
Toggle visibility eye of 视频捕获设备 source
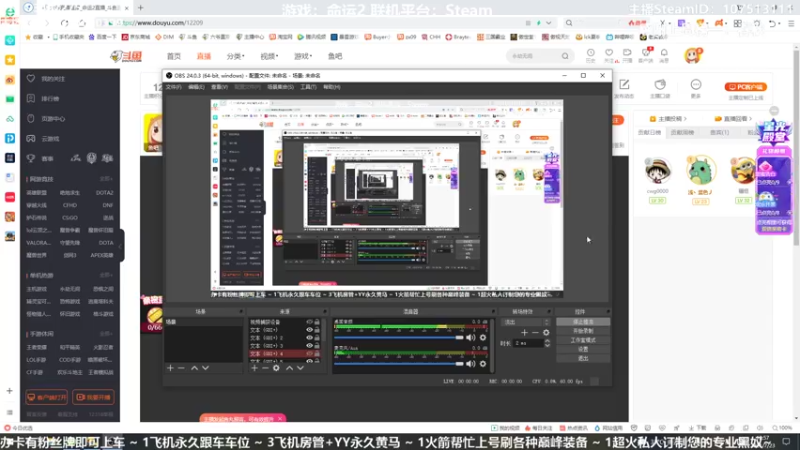point(309,322)
